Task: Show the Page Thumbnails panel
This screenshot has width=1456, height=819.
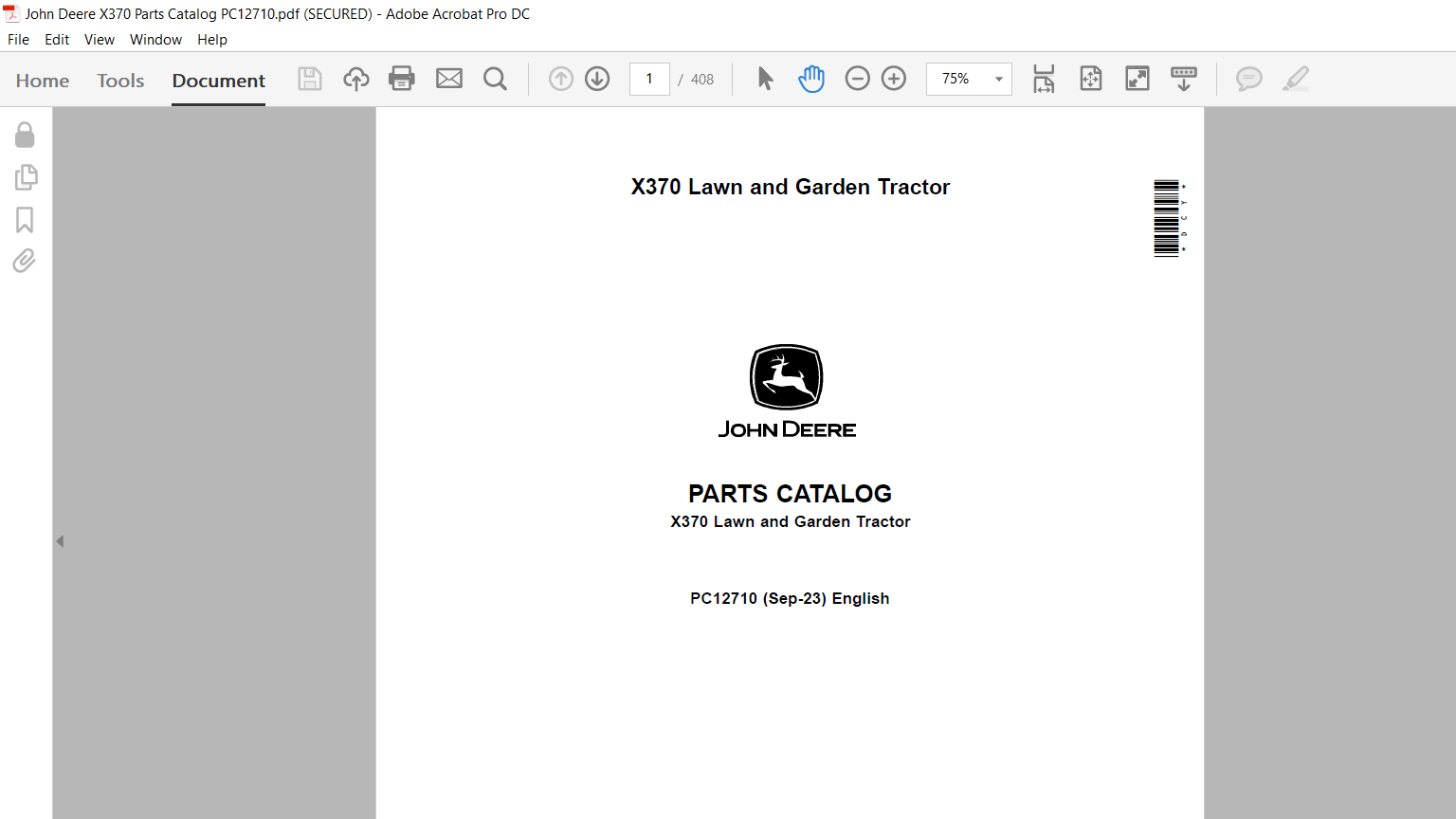Action: tap(26, 177)
